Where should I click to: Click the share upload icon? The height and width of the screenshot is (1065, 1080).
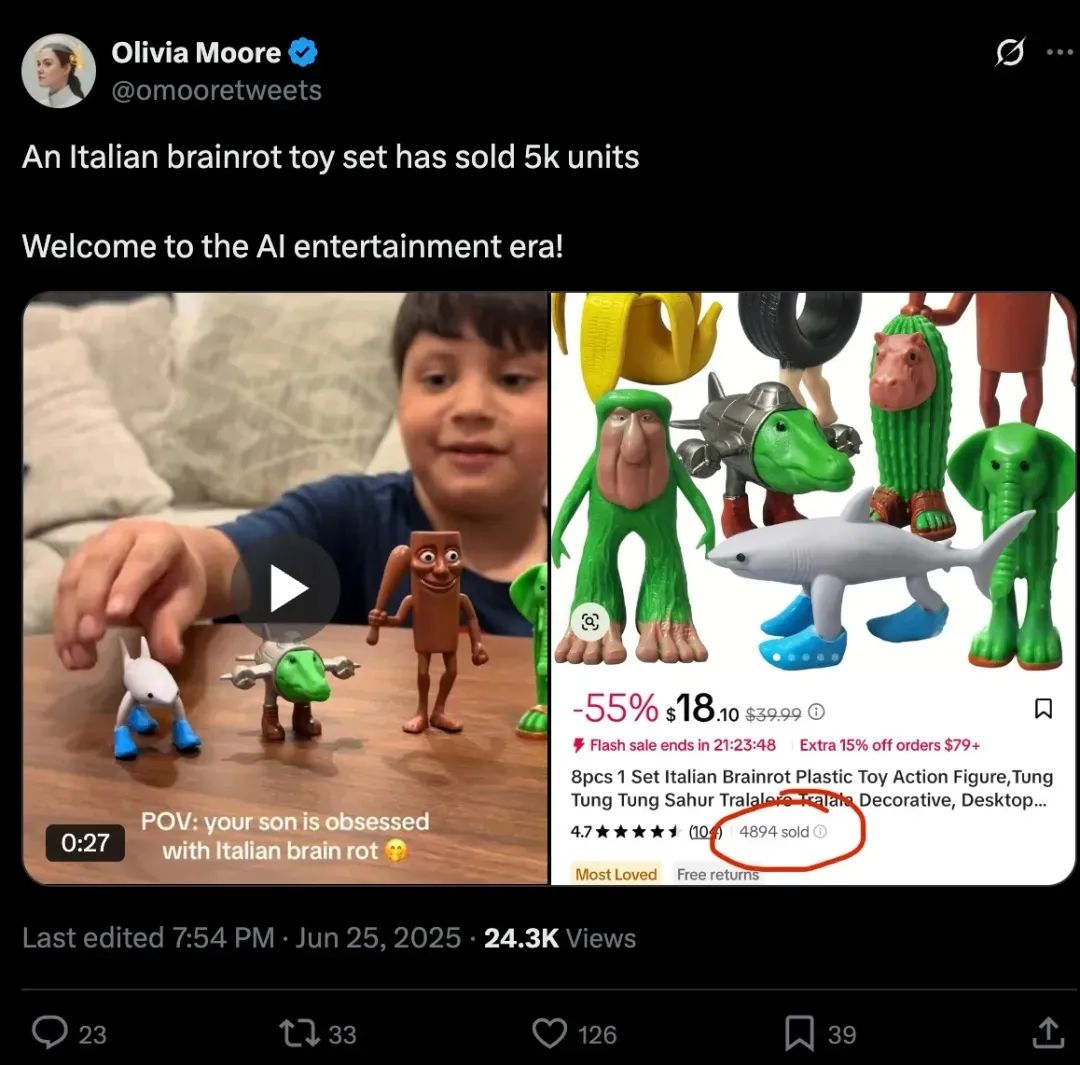pos(1047,1032)
